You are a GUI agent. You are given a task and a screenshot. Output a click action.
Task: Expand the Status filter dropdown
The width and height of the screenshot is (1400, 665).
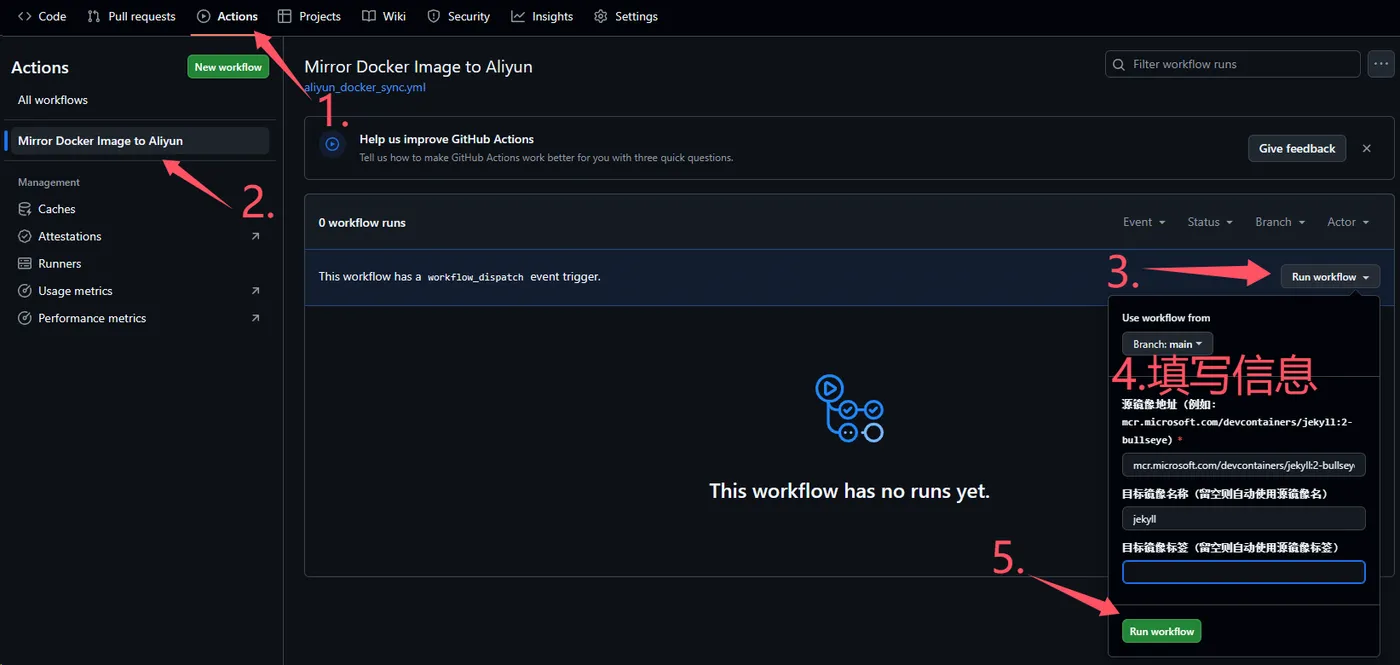point(1210,222)
